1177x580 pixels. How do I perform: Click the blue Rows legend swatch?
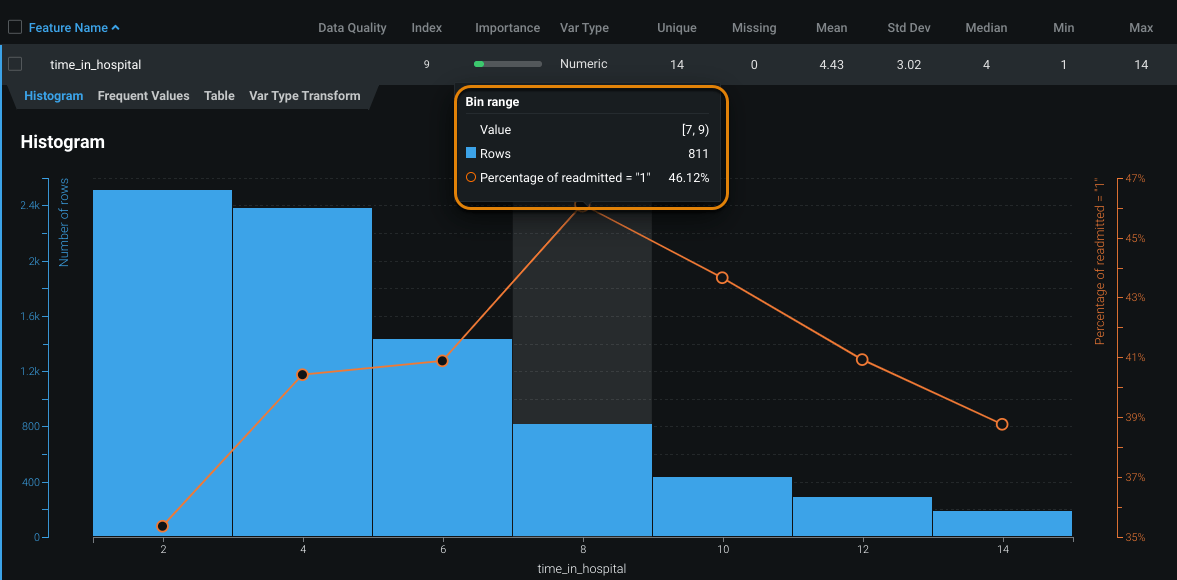click(471, 153)
